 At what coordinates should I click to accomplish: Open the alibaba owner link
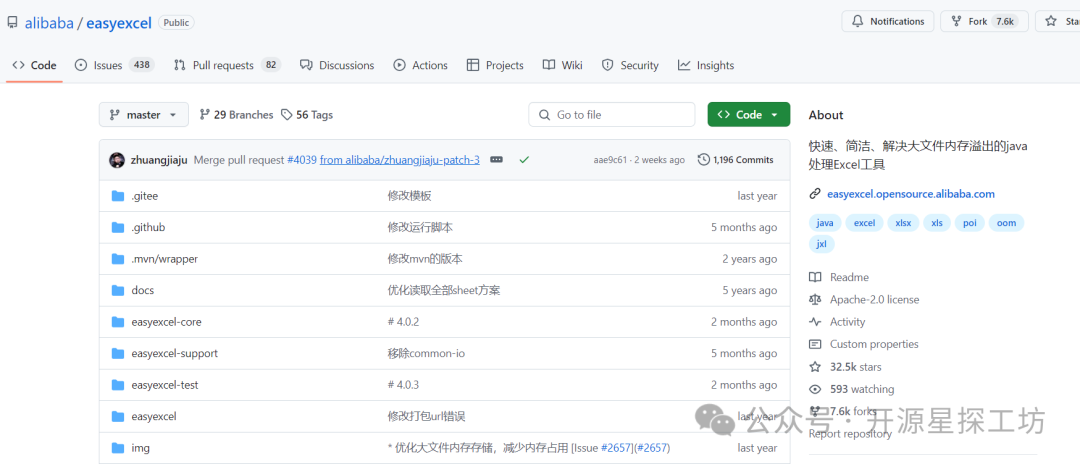click(x=49, y=23)
